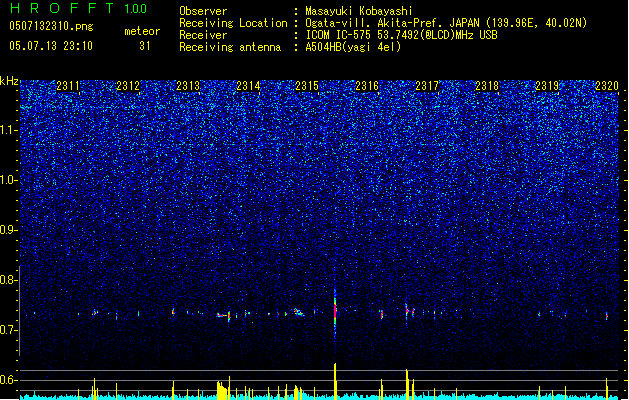Screen dimensions: 629x400
Task: Click the Masayuki Kobayashi observer name
Action: pos(359,11)
